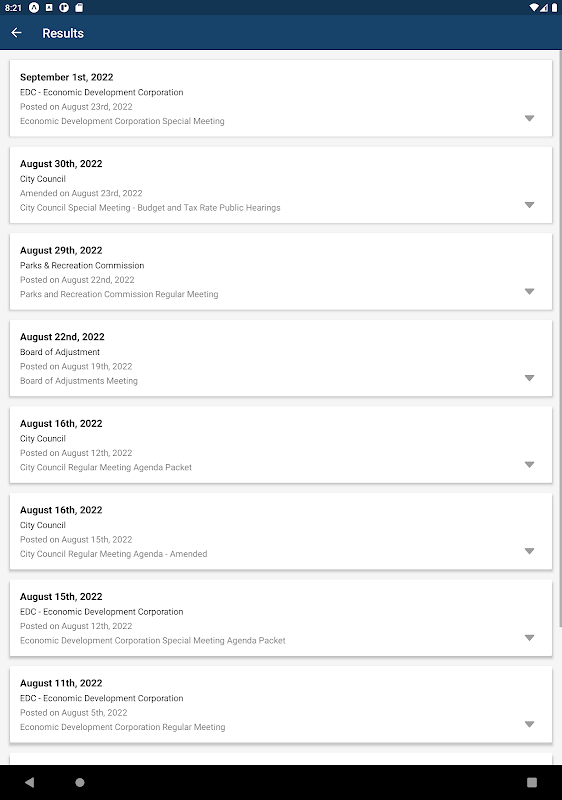Expand City Council Regular Meeting Agenda Packet
This screenshot has width=562, height=800.
(529, 465)
